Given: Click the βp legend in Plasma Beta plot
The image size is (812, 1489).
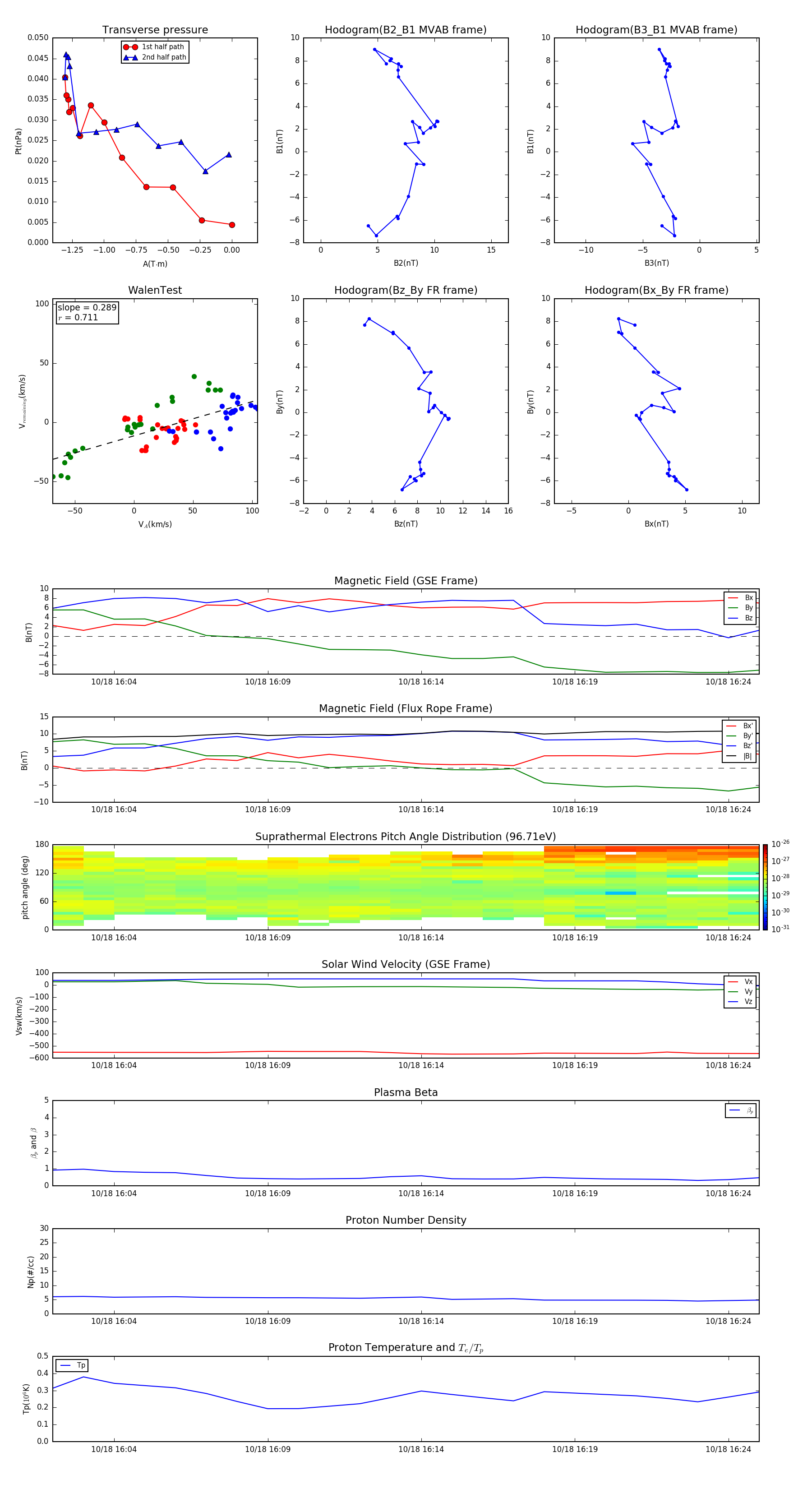Looking at the screenshot, I should (741, 1110).
